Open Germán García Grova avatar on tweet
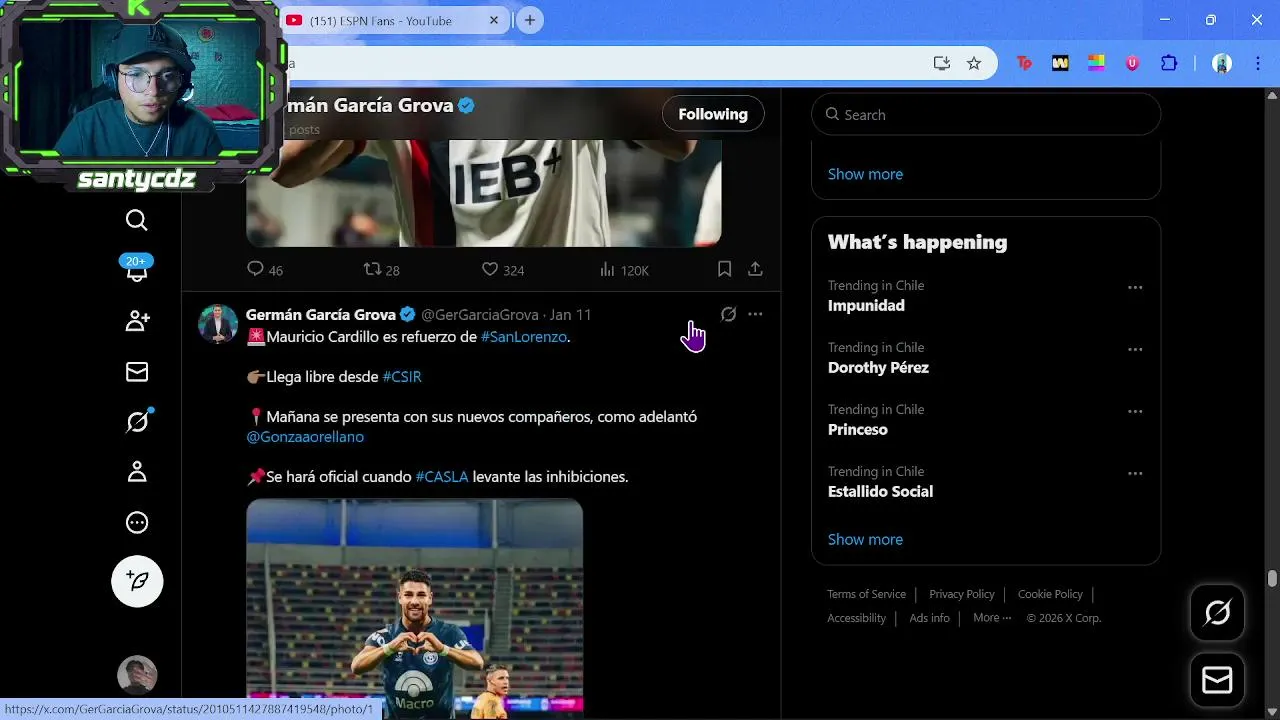The width and height of the screenshot is (1280, 720). click(218, 324)
